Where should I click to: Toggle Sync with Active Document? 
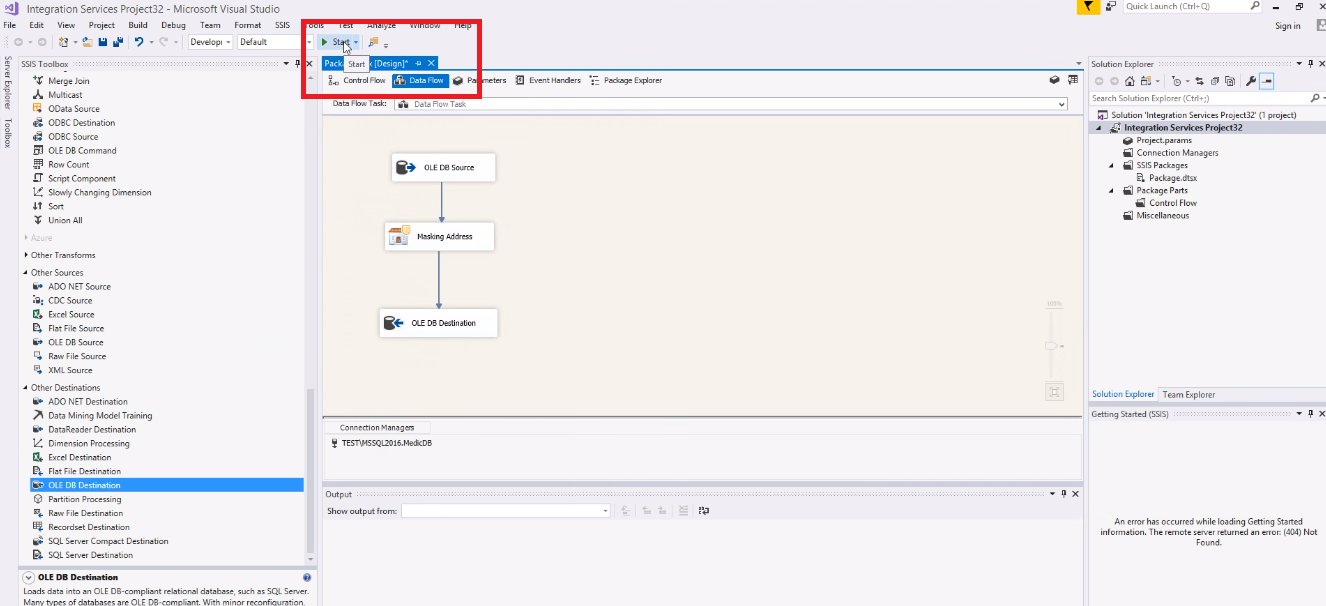point(1199,81)
